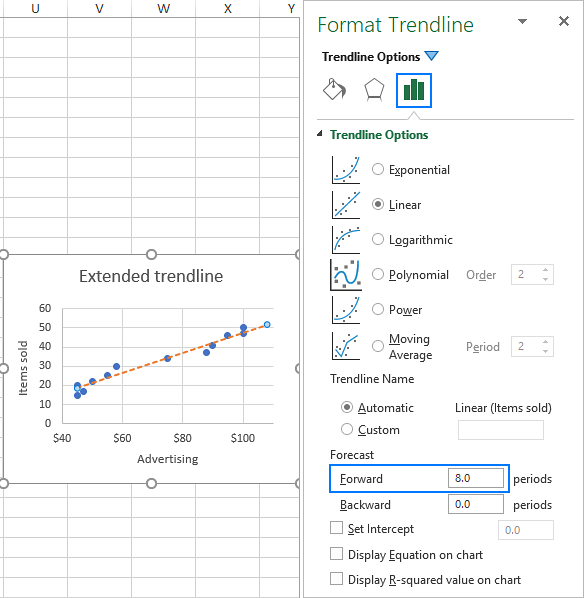
Task: Click the bottom-center chart sizing handle
Action: [151, 484]
